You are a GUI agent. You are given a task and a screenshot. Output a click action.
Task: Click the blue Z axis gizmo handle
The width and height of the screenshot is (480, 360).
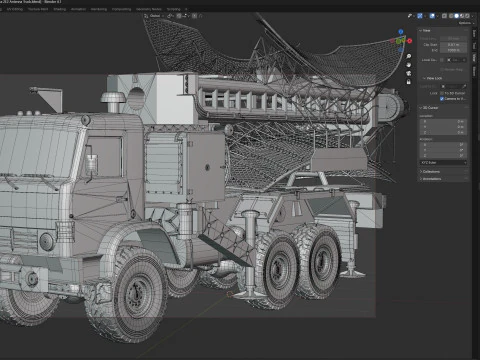[x=401, y=32]
